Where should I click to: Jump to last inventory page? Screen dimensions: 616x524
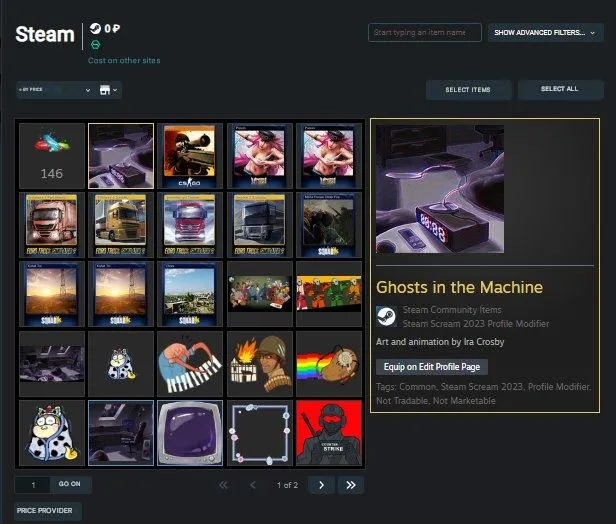pyautogui.click(x=351, y=485)
